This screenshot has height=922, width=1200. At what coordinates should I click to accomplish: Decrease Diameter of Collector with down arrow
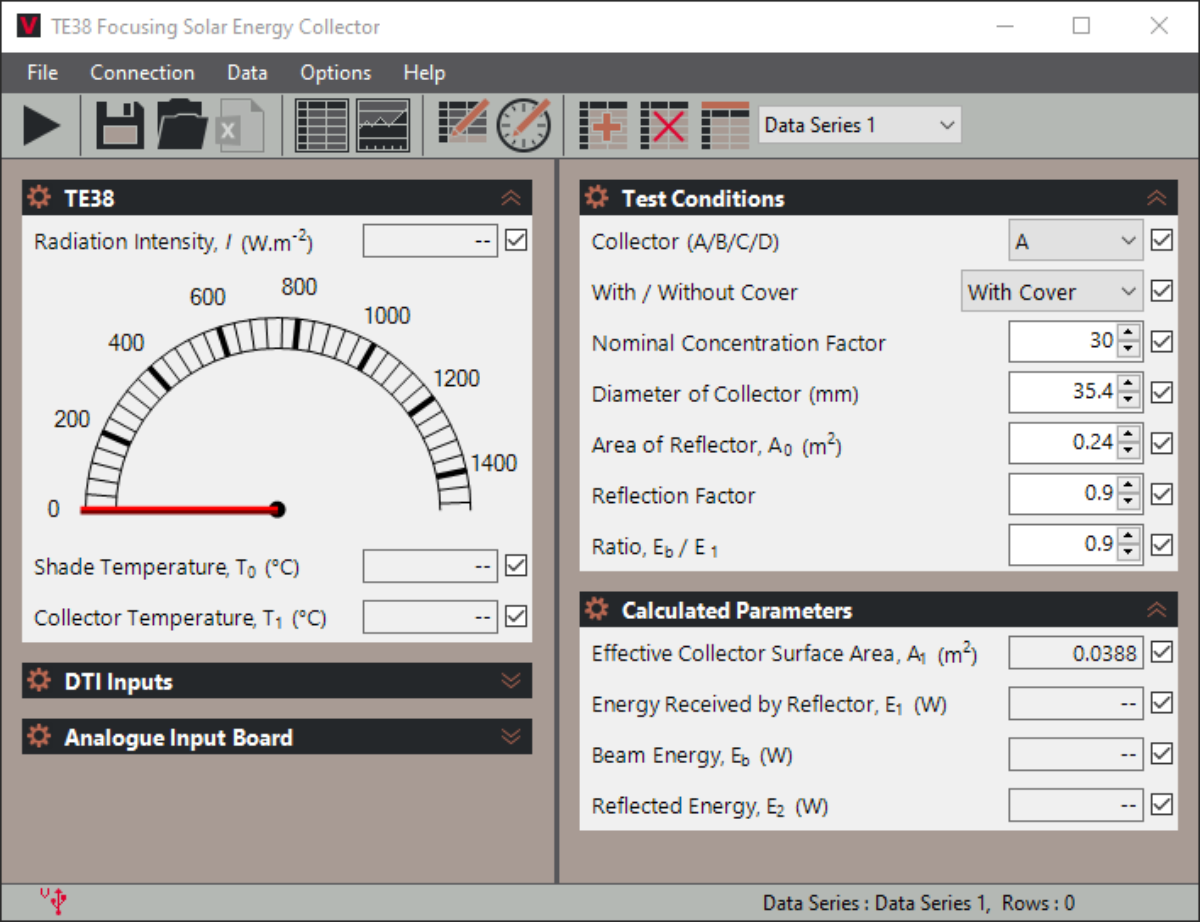click(1129, 401)
